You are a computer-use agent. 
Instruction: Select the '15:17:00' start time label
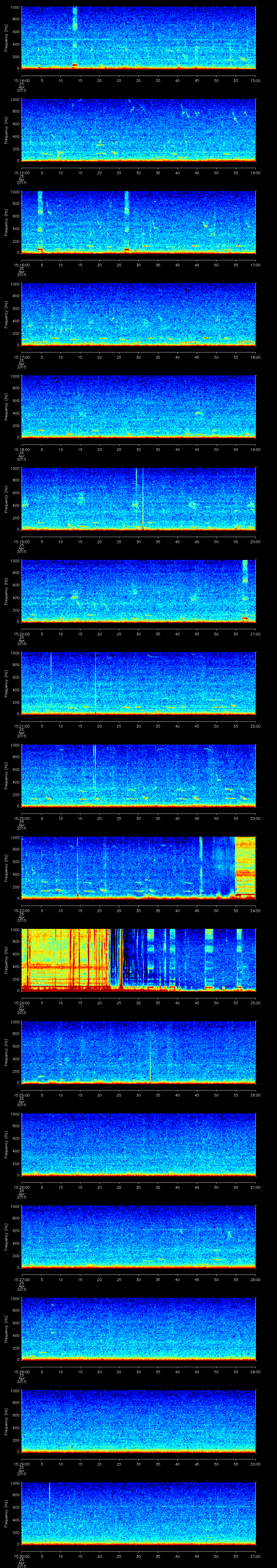(21, 357)
